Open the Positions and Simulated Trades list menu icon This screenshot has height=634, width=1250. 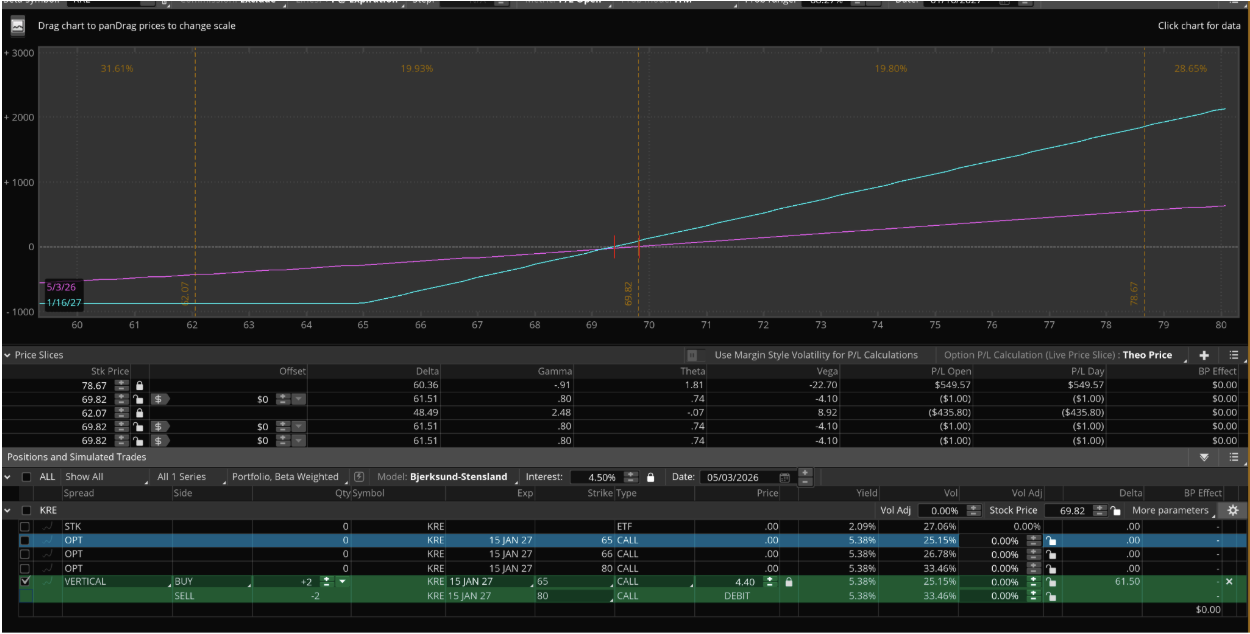[x=1234, y=457]
